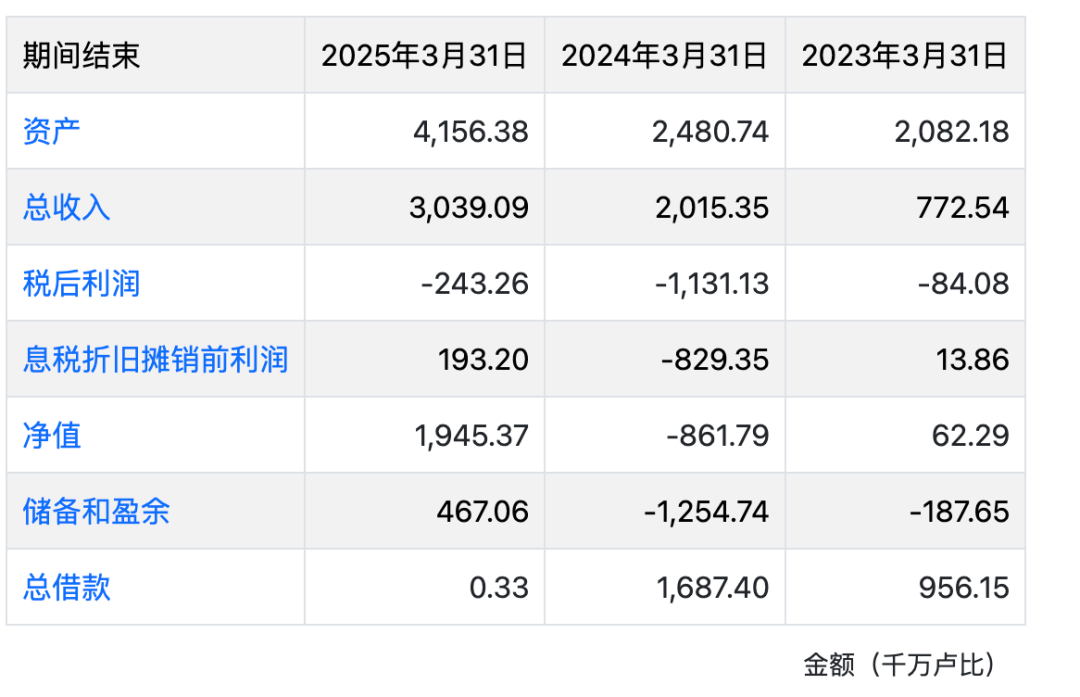The image size is (1080, 697).
Task: Click the 4,156.38 assets cell
Action: click(470, 131)
